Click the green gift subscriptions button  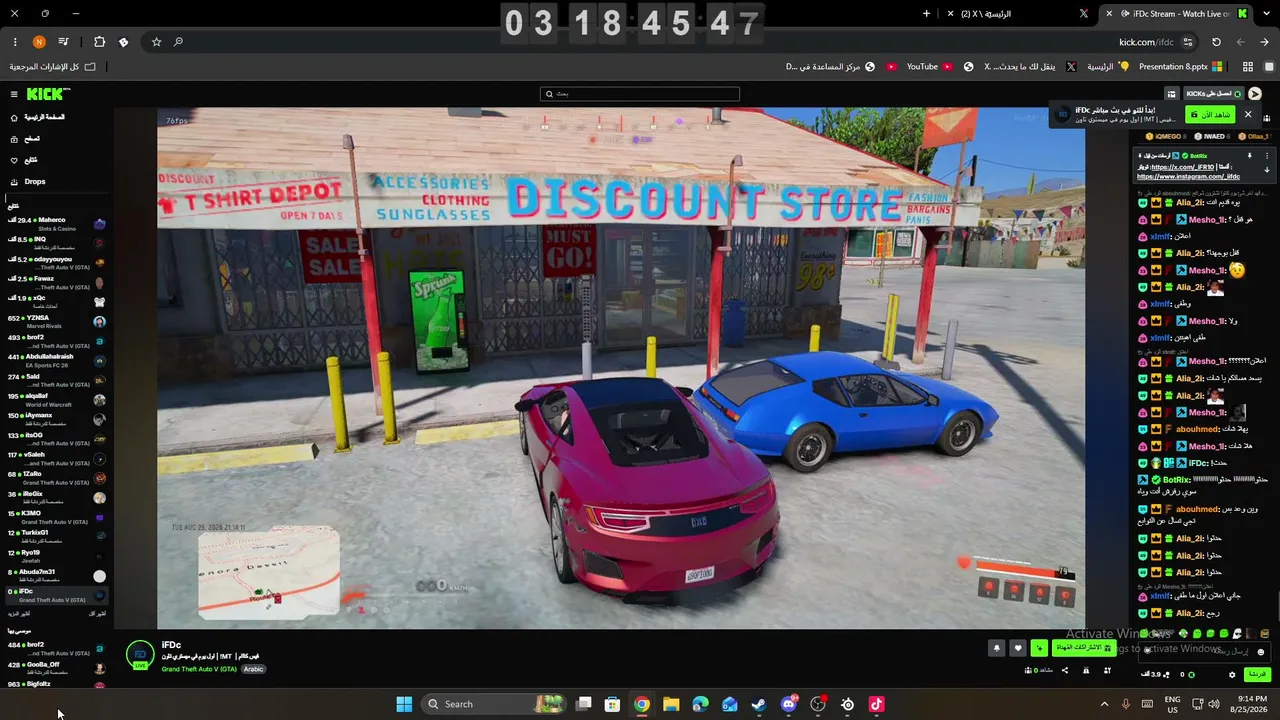(1083, 648)
